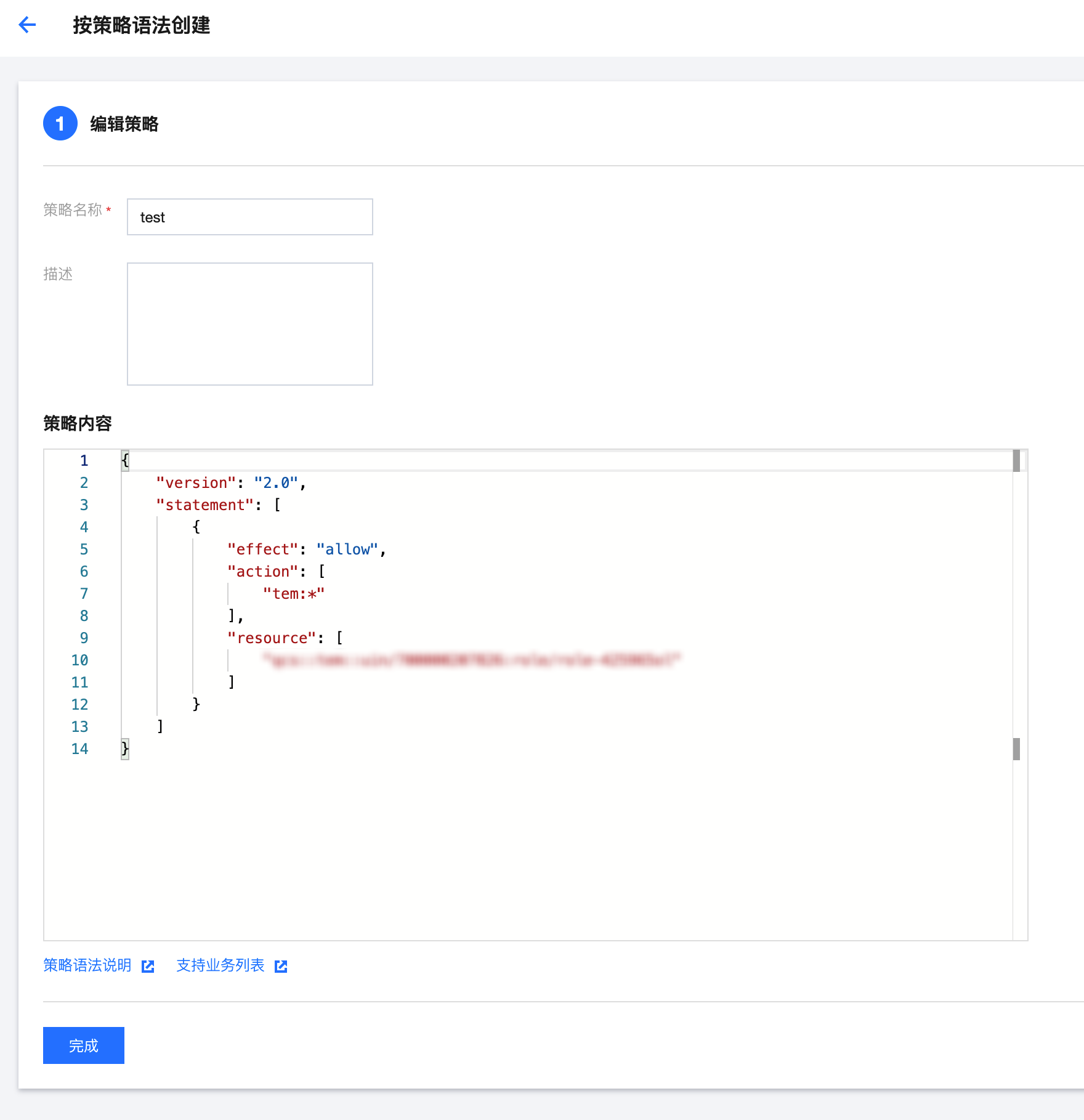Viewport: 1084px width, 1120px height.
Task: Select the top marker in editor scrollbar
Action: 1016,461
